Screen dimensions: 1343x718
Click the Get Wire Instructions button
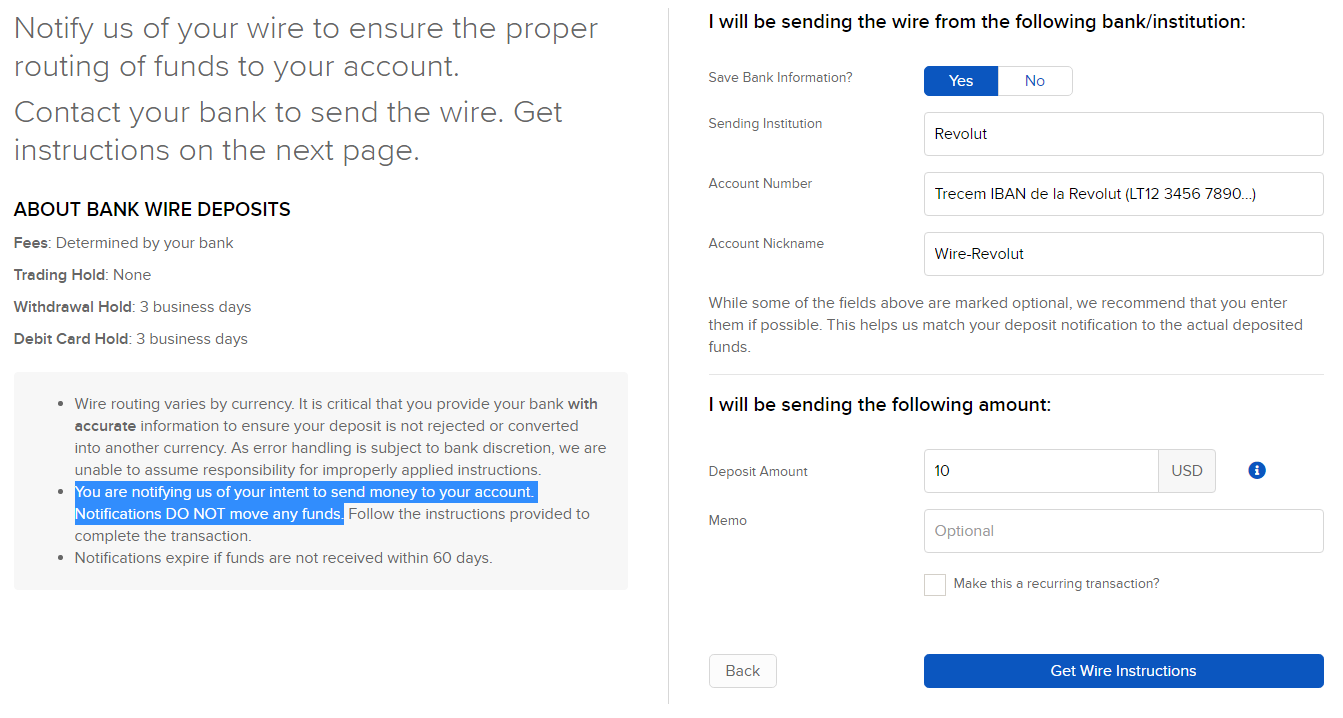click(1123, 671)
